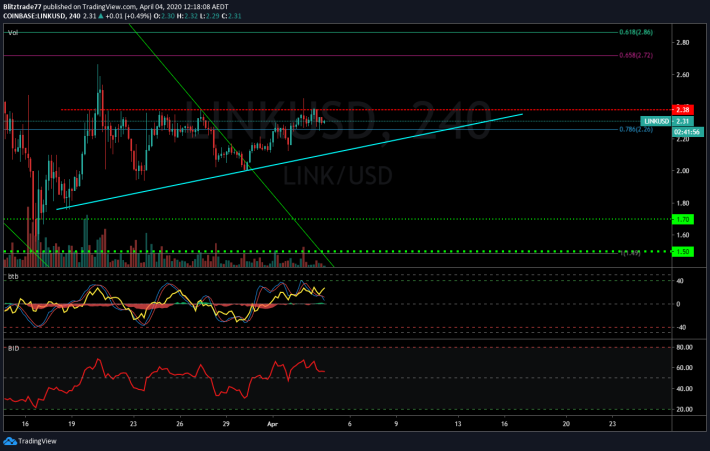This screenshot has height=451, width=710.
Task: Select the 0.618(2.86) Fibonacci level label
Action: click(635, 33)
